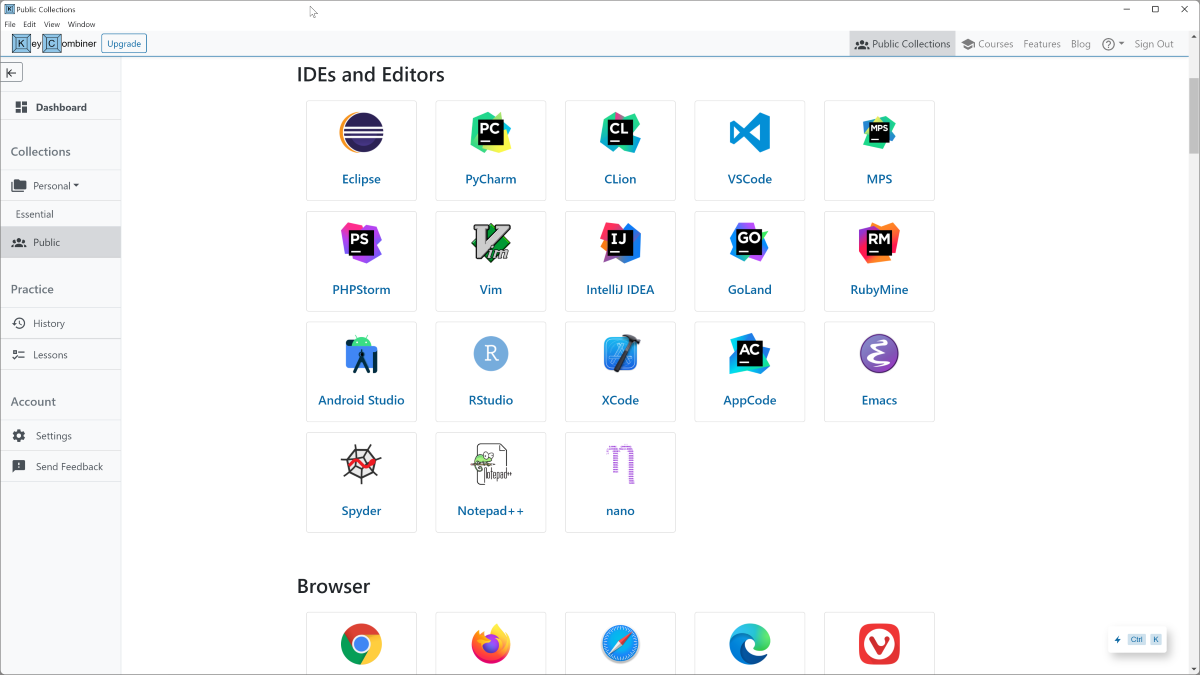Open the Edge browser collection icon
The height and width of the screenshot is (675, 1200).
pos(750,644)
